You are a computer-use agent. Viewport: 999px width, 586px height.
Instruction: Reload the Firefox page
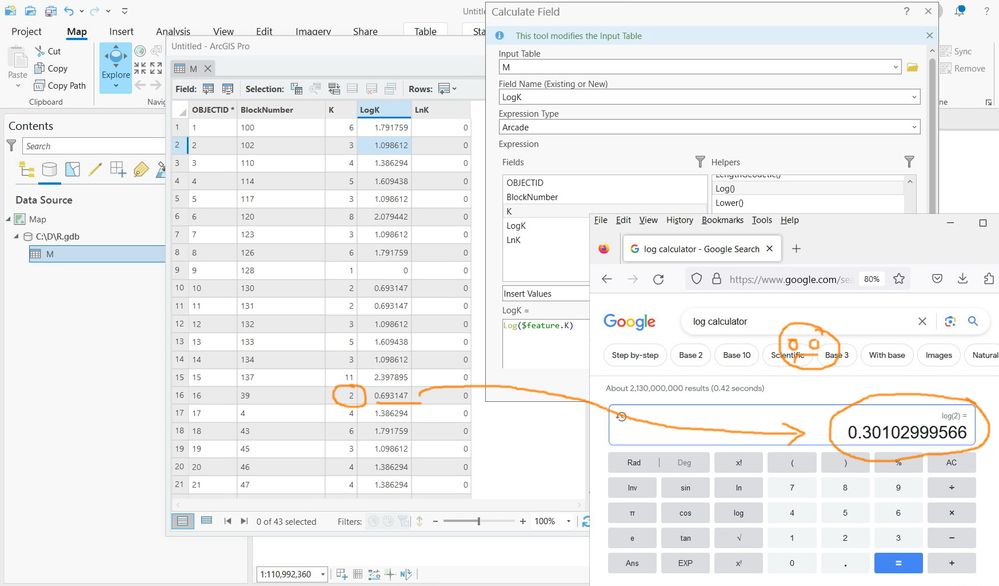658,279
